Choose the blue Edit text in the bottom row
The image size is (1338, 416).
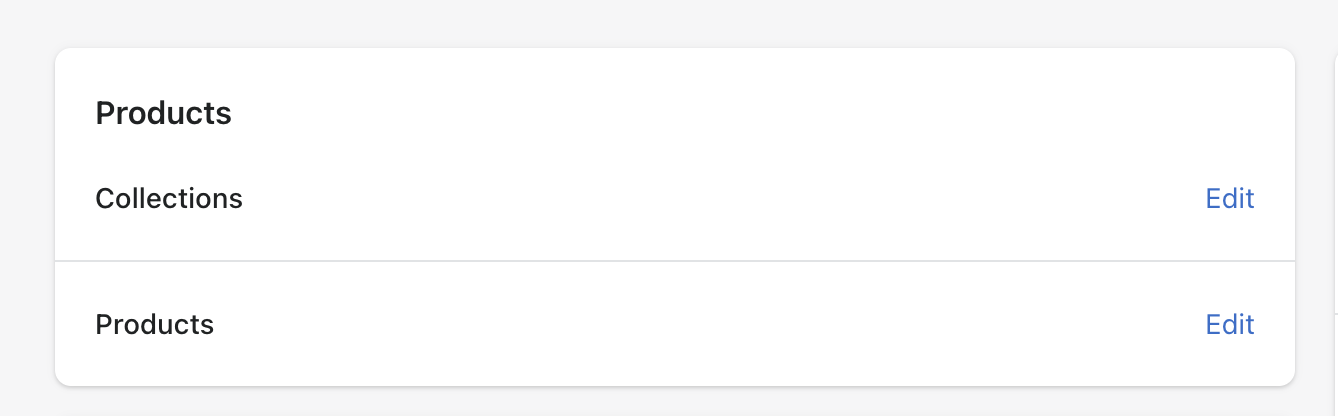click(1230, 324)
